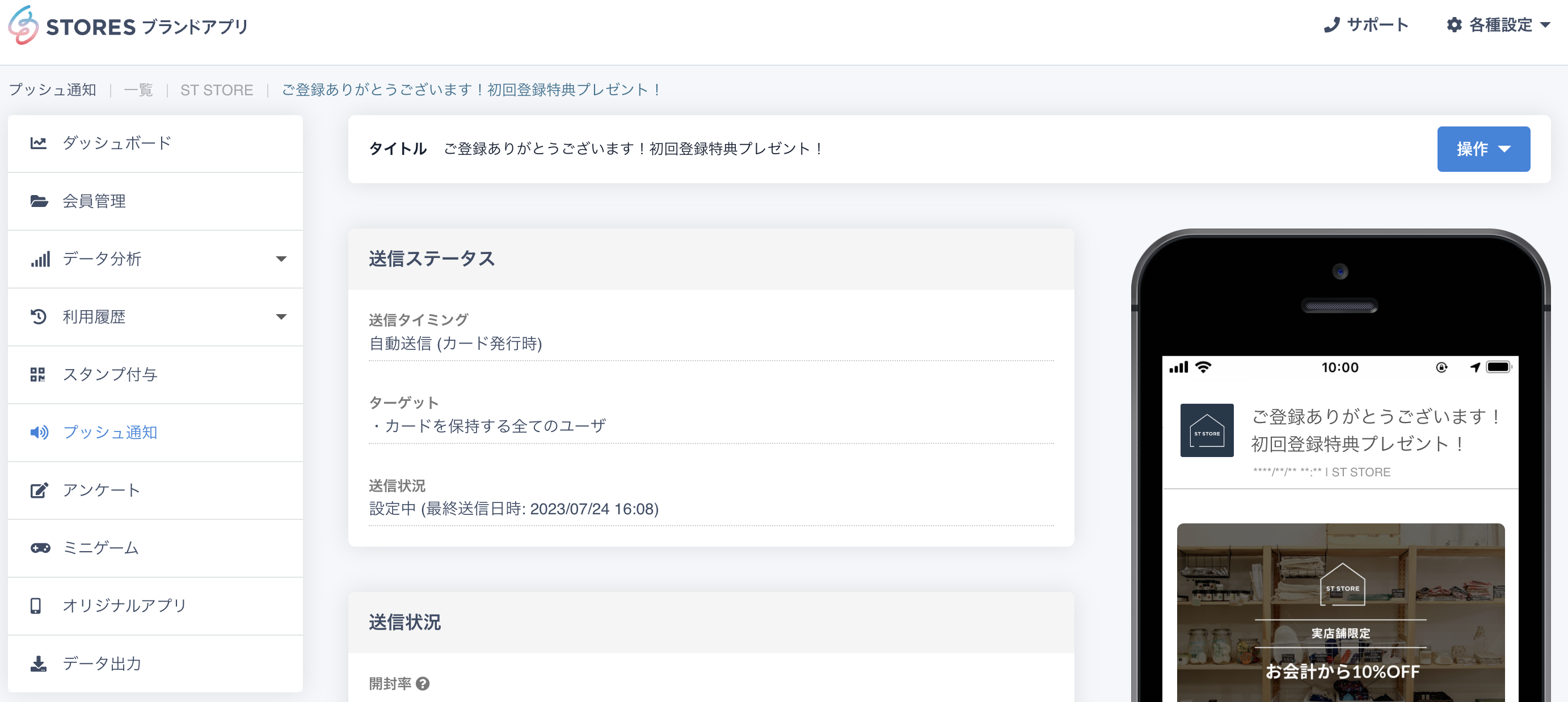Expand the データ分析 menu arrow

tap(281, 259)
